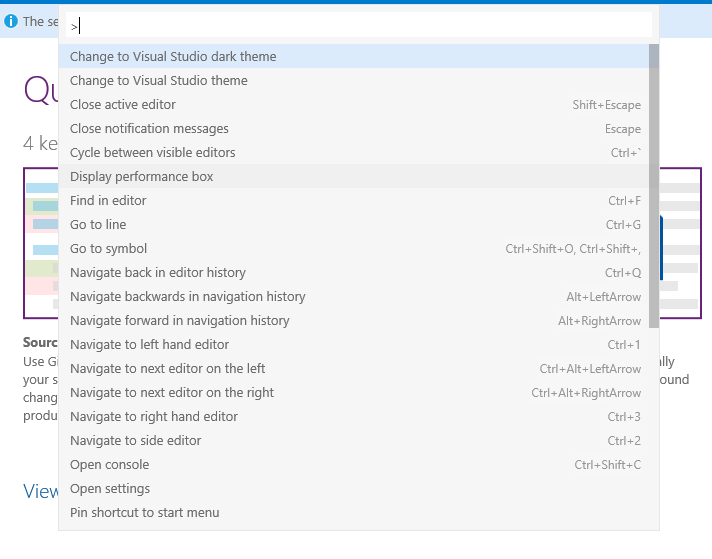Select Navigate back in editor history

[158, 273]
